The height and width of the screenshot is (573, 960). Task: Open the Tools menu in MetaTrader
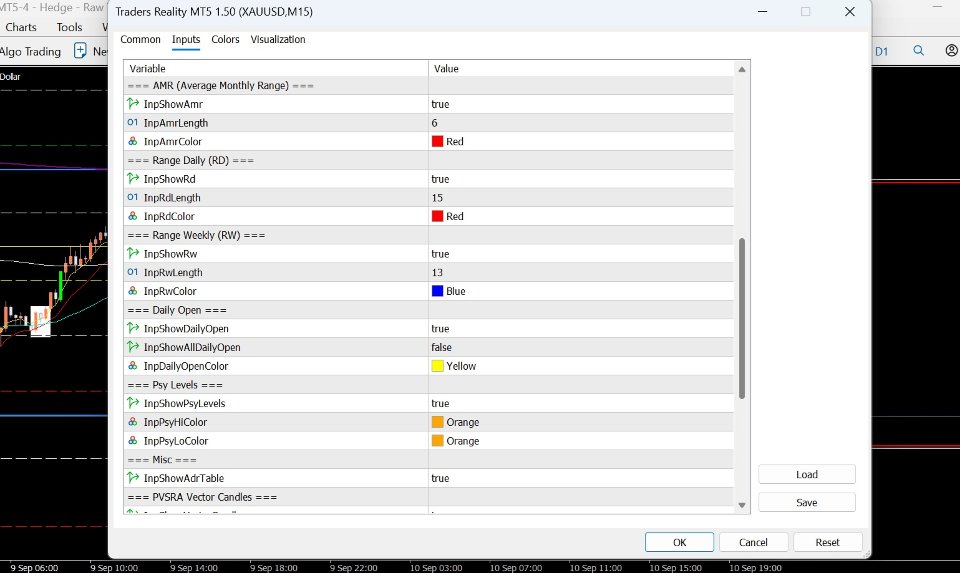tap(69, 27)
